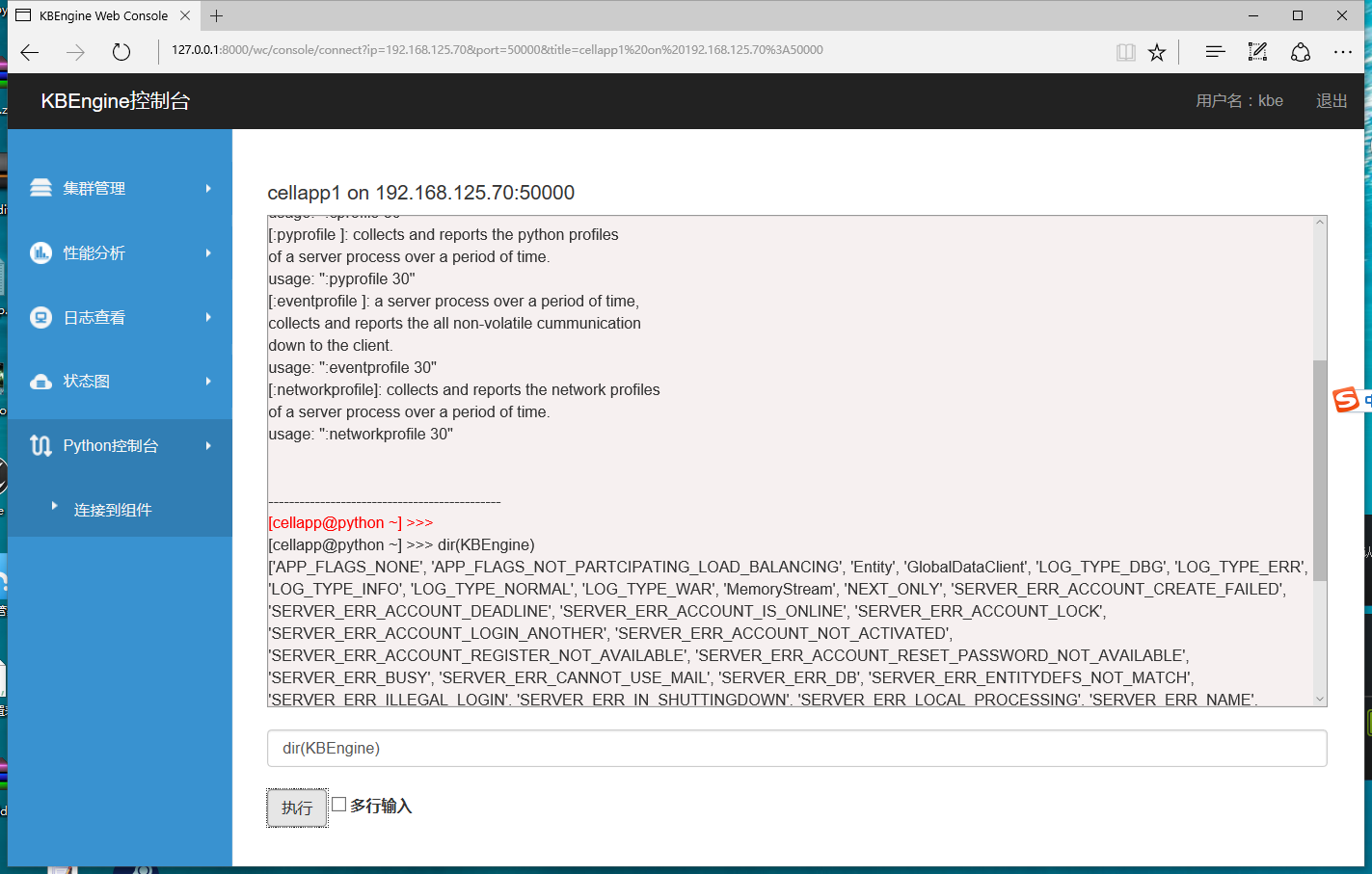The height and width of the screenshot is (874, 1372).
Task: Refresh the page
Action: click(121, 52)
